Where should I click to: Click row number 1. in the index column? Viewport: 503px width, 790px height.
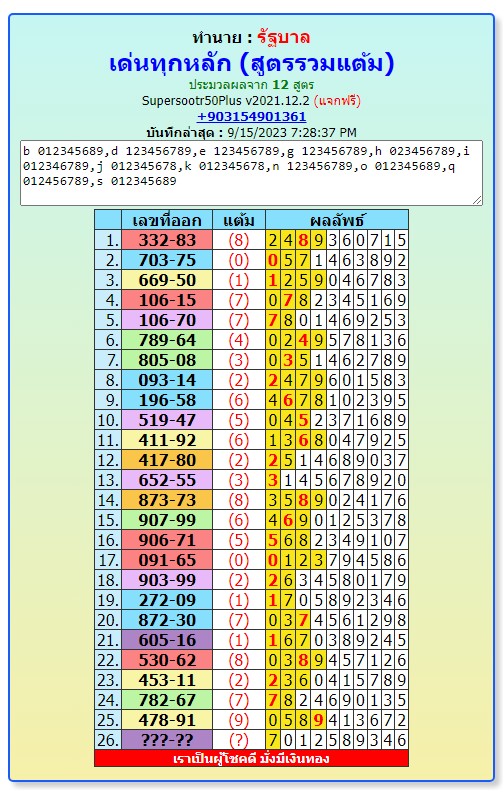(108, 240)
